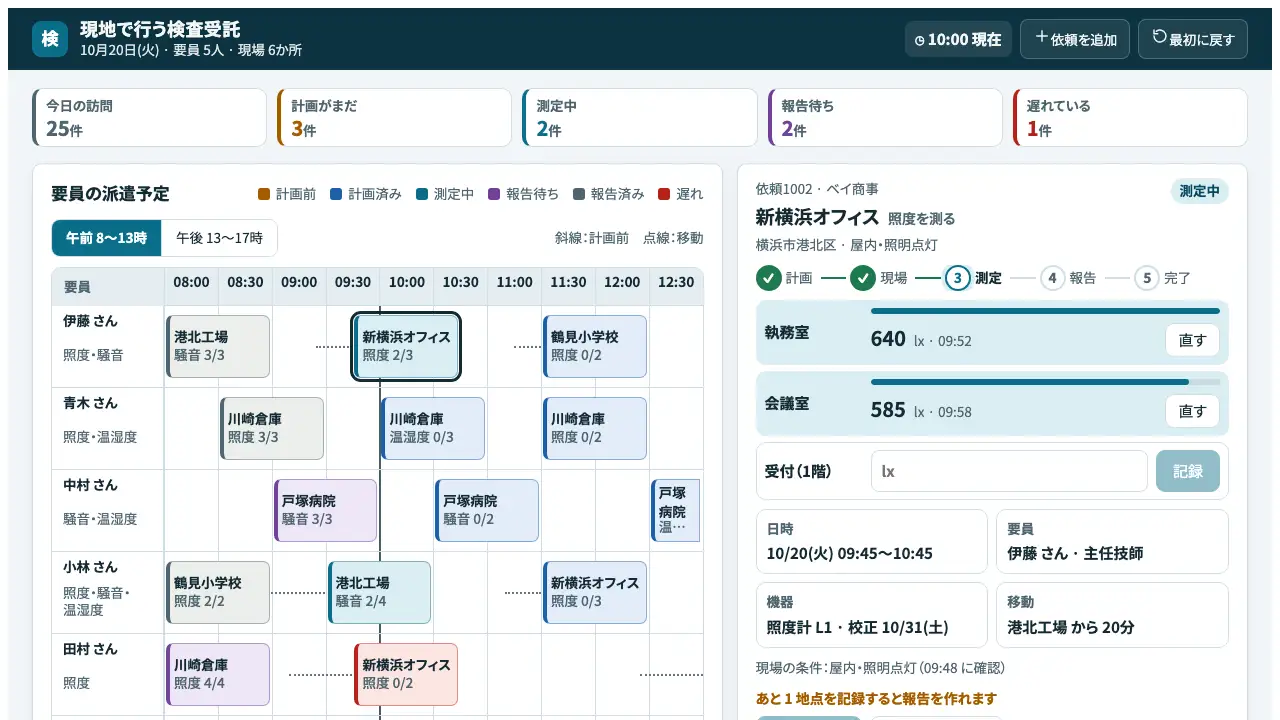Click 直す button for 会議室
The height and width of the screenshot is (720, 1280).
coord(1192,411)
